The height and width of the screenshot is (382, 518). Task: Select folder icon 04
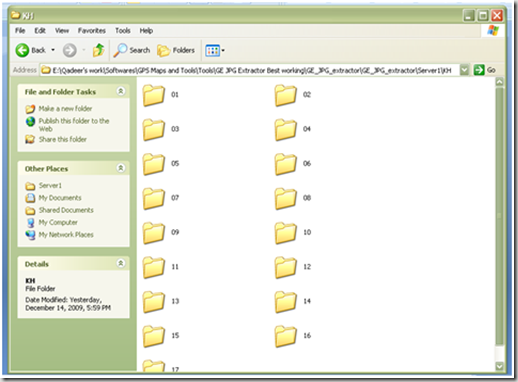(x=286, y=129)
